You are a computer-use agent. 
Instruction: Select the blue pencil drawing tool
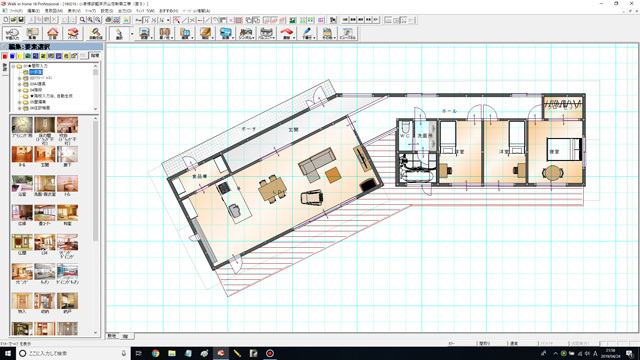point(307,33)
